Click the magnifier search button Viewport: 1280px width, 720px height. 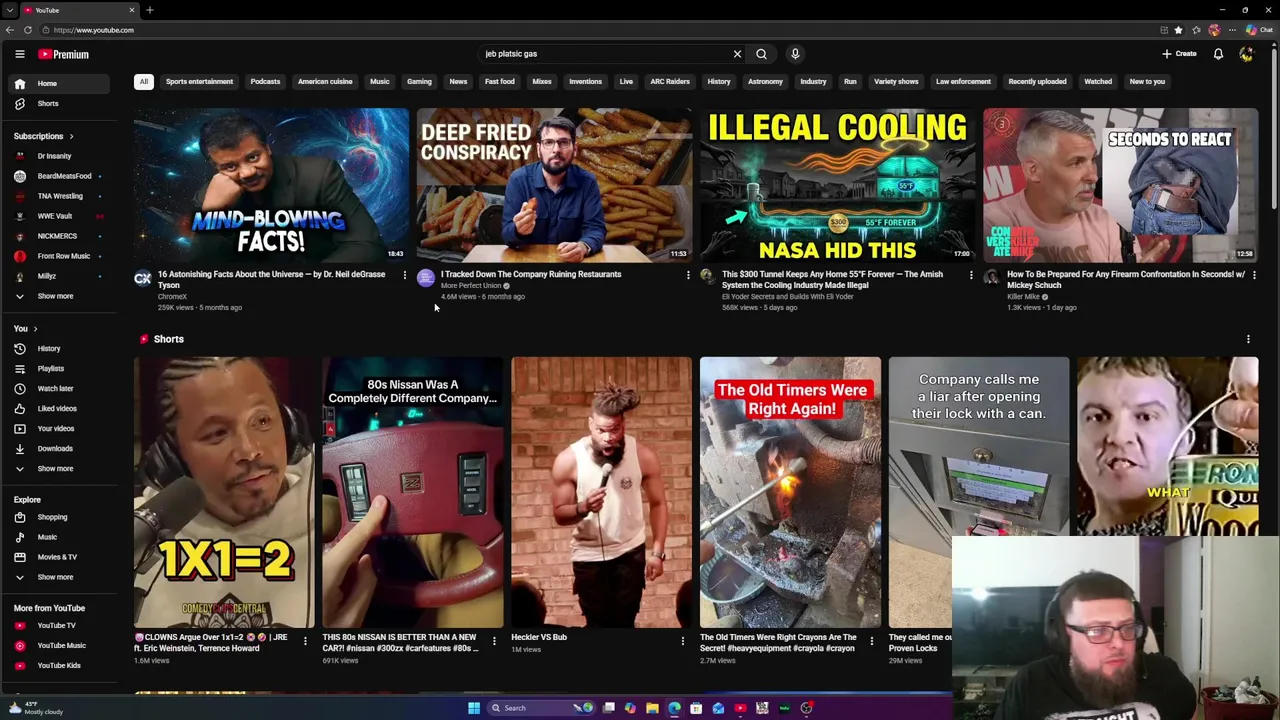[761, 54]
